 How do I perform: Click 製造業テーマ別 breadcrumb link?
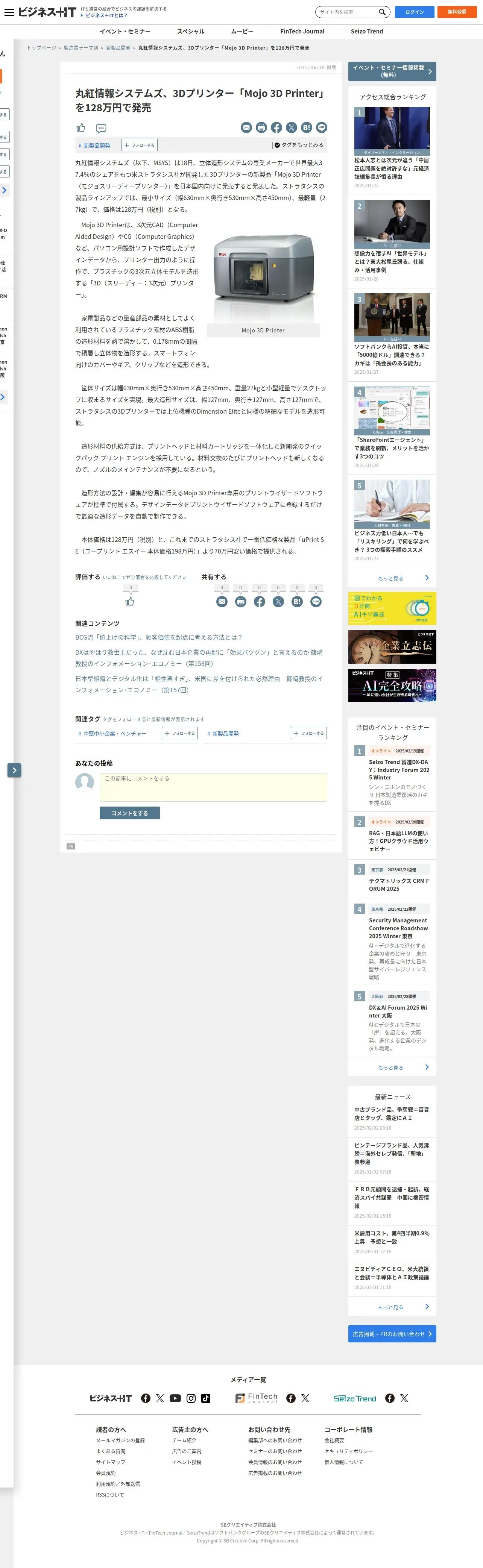(x=81, y=48)
